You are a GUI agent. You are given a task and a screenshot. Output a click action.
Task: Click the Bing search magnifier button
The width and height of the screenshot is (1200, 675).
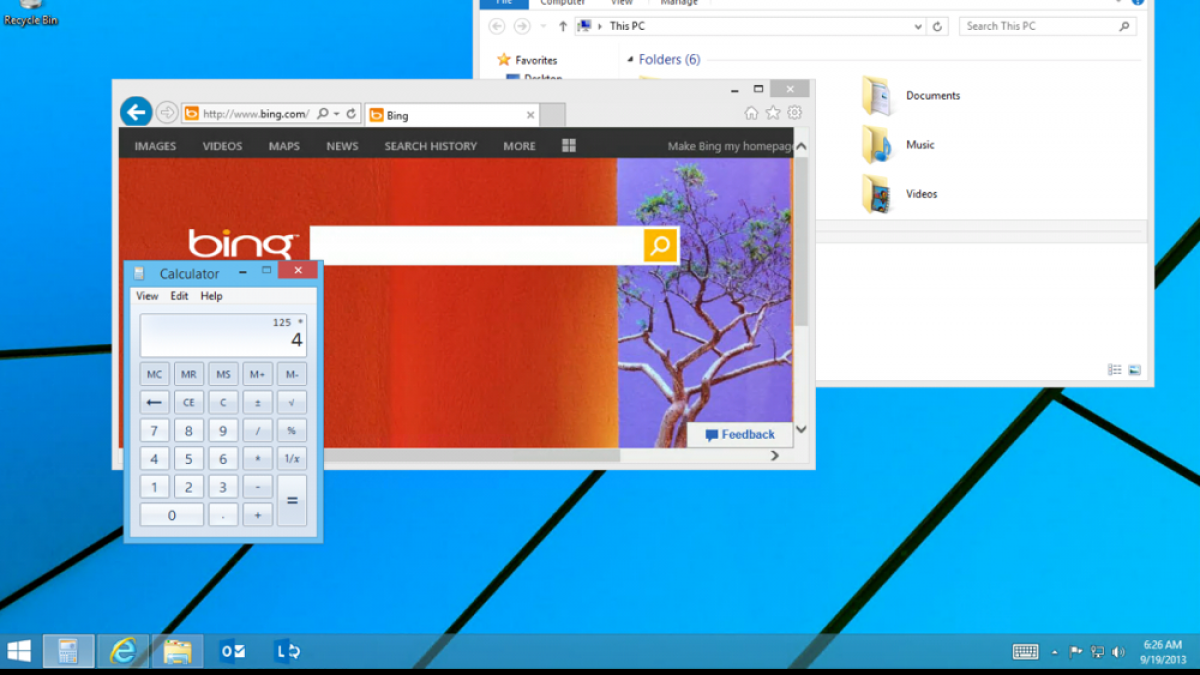pos(660,246)
